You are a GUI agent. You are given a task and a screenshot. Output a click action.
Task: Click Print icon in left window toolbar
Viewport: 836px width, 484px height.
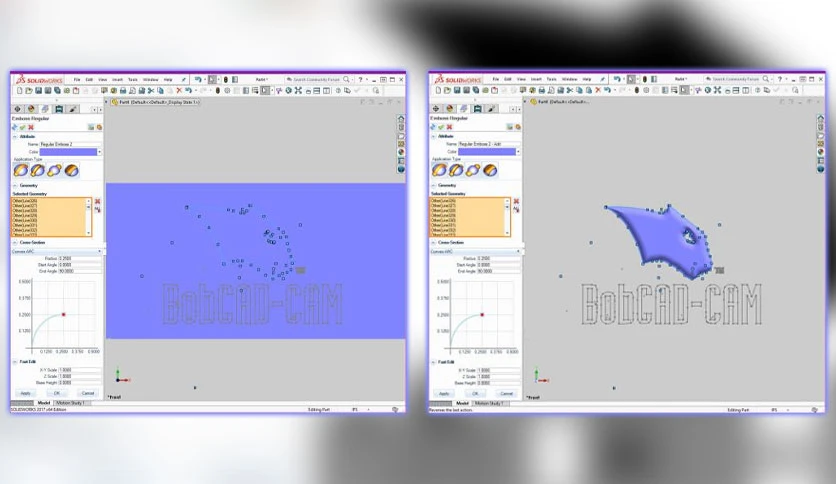tap(123, 91)
